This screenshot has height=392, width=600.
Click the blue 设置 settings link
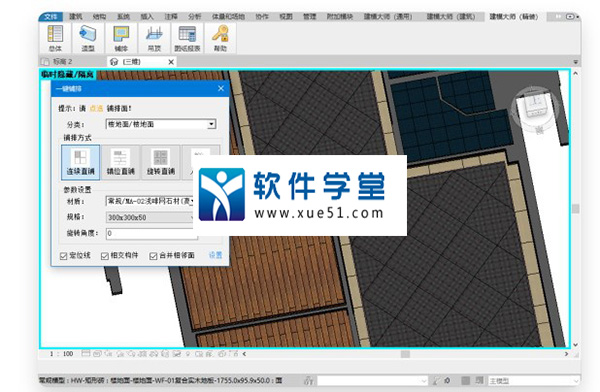tap(215, 255)
